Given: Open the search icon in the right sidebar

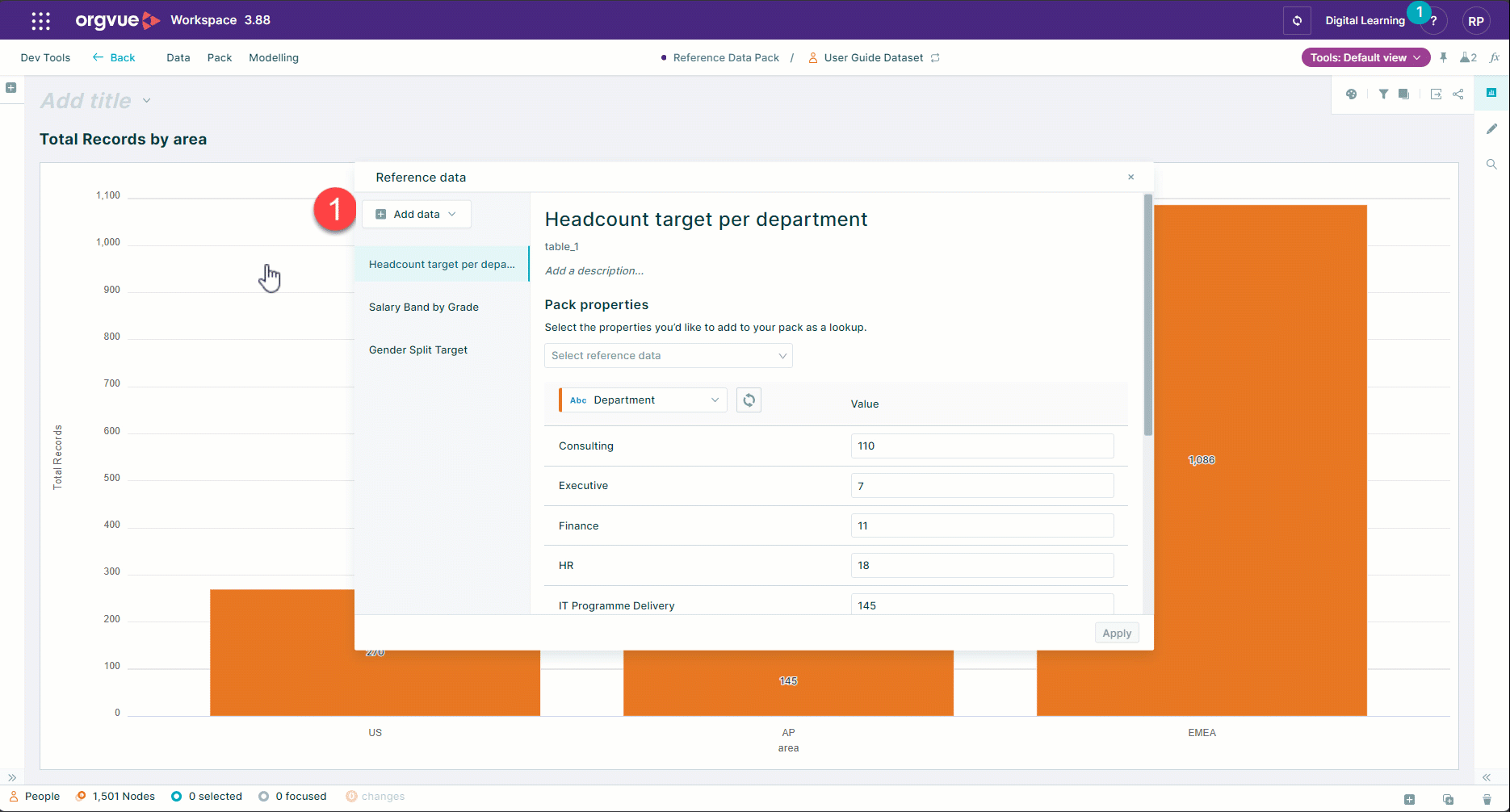Looking at the screenshot, I should 1491,164.
